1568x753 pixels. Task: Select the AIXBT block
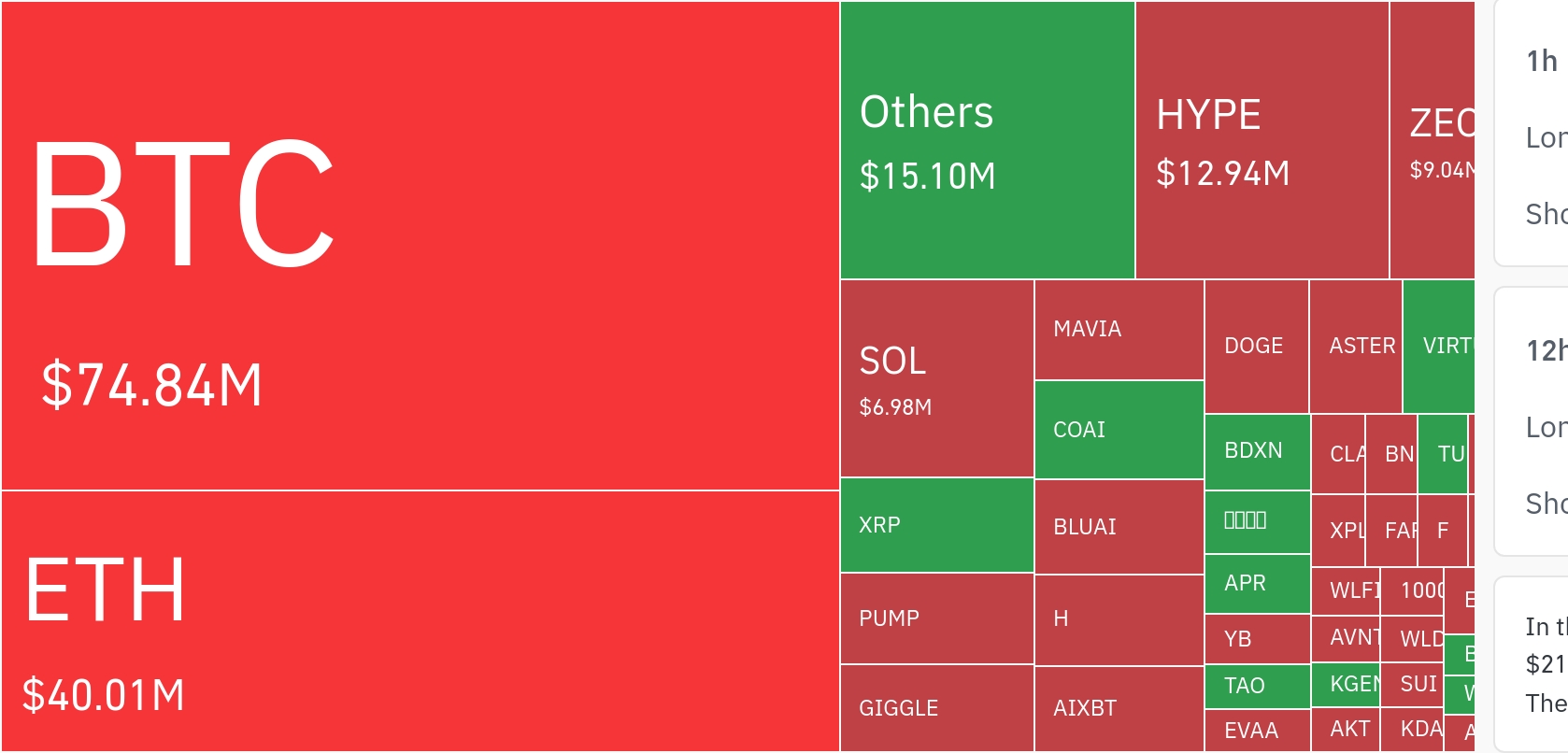(1119, 708)
